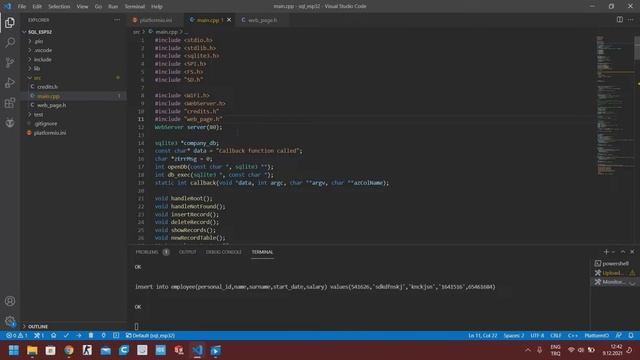Open the Explorer view in activity bar
This screenshot has height=360, width=640.
(10, 23)
